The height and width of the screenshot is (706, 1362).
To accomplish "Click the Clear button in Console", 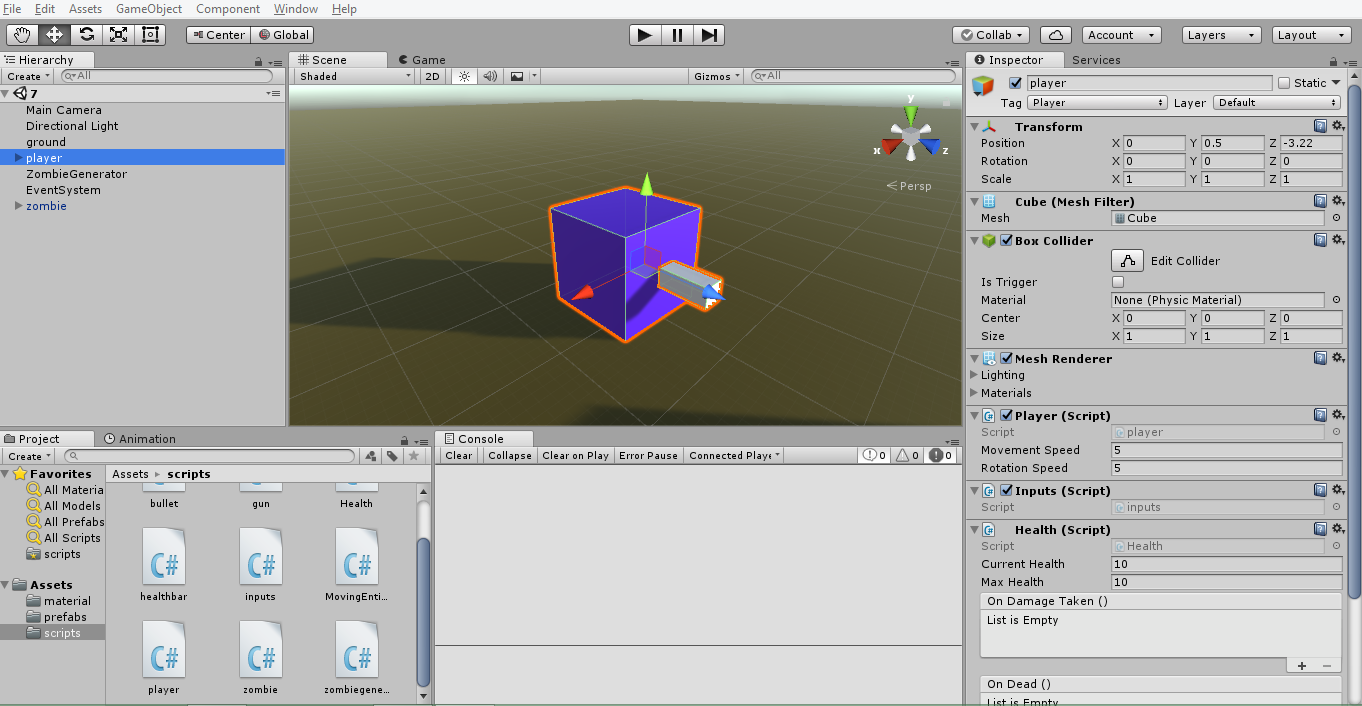I will (x=459, y=456).
